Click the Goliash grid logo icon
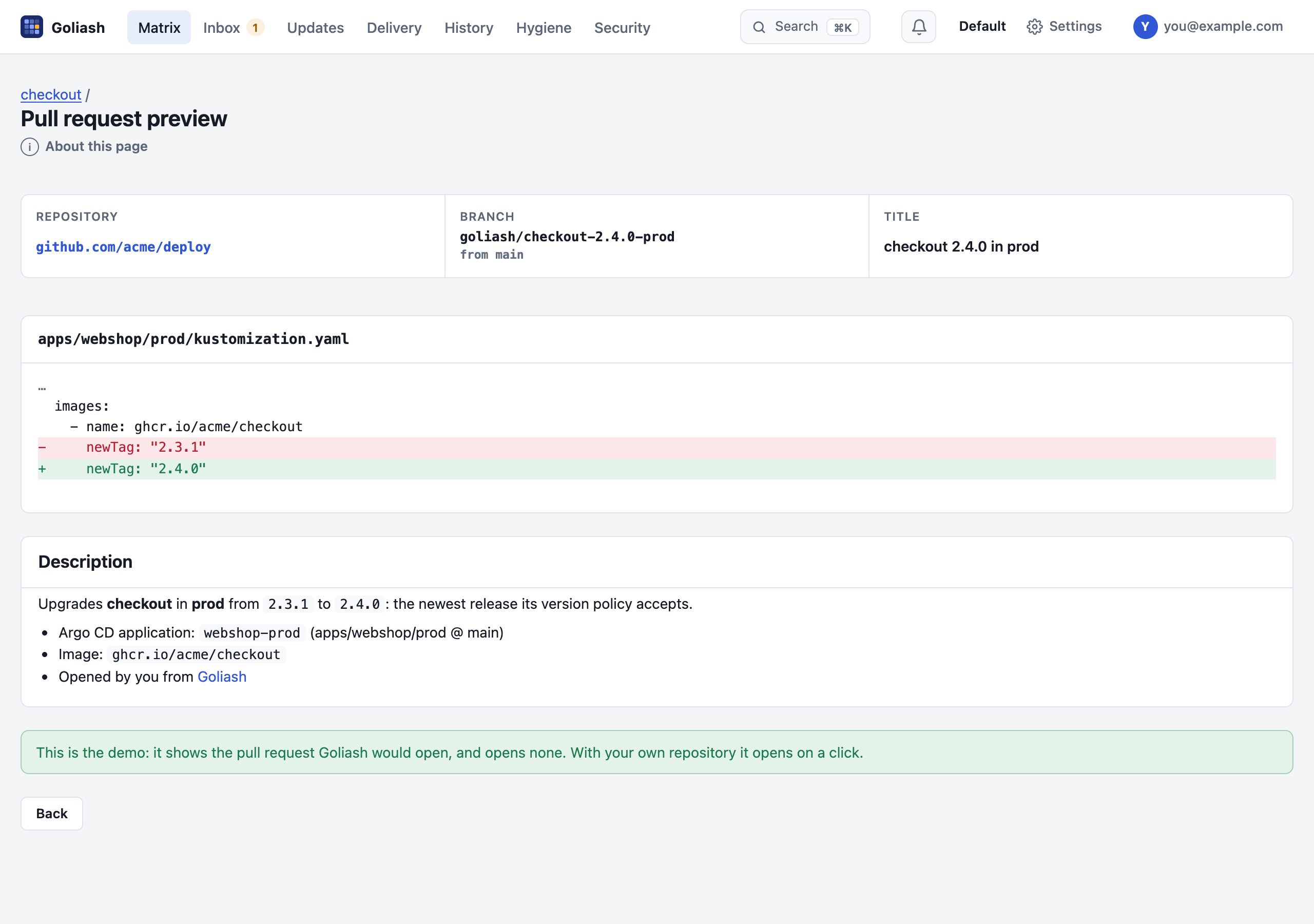The width and height of the screenshot is (1314, 924). point(32,27)
